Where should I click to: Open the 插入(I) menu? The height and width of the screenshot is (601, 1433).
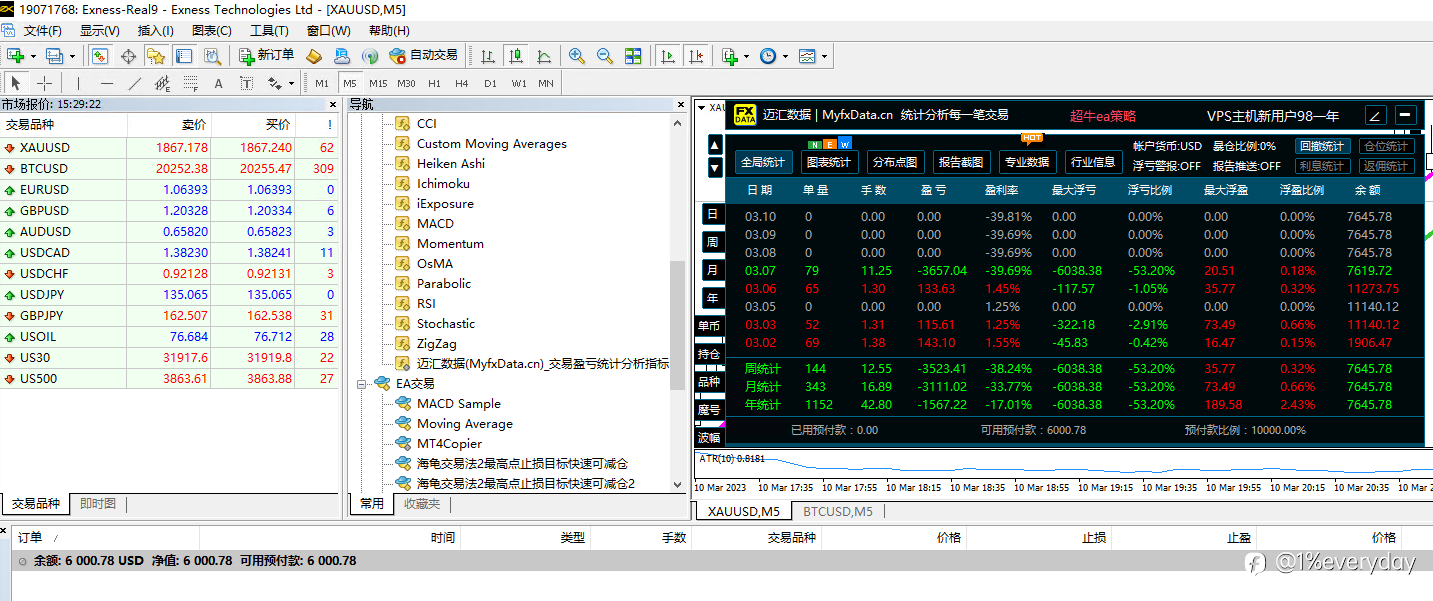[x=155, y=31]
